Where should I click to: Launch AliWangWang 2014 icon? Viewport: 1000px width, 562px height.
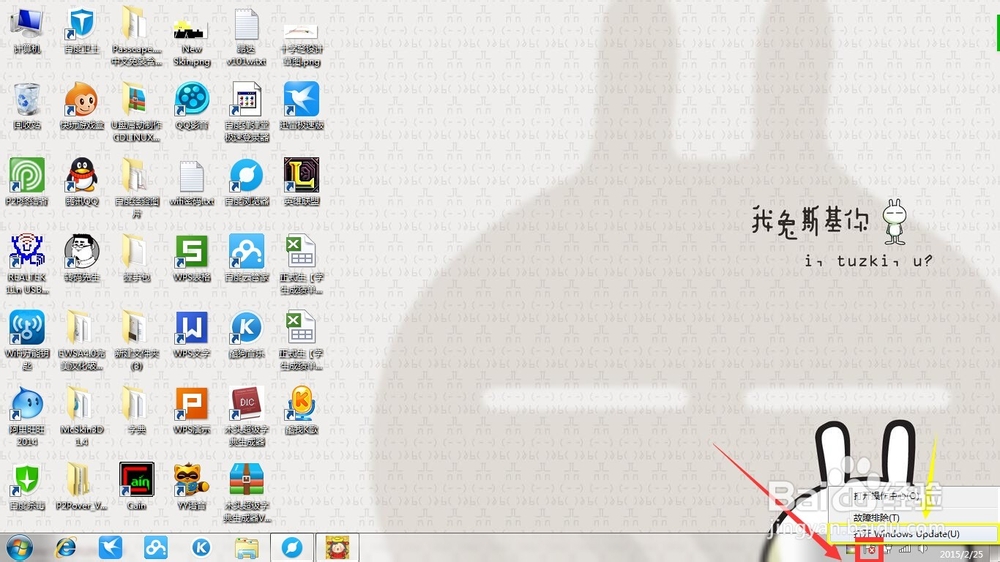point(27,416)
